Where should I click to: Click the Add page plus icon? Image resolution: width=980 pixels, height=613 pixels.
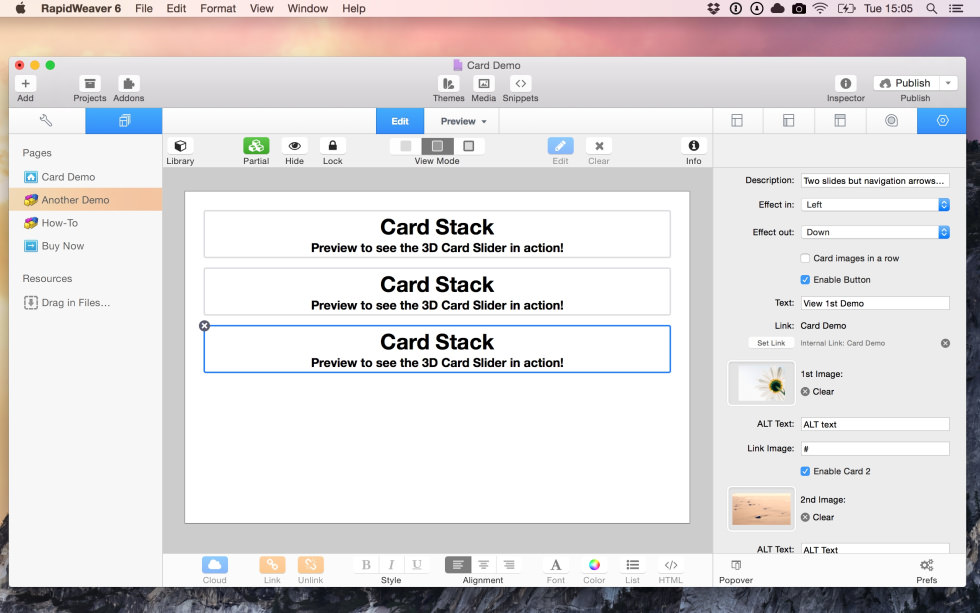point(26,84)
